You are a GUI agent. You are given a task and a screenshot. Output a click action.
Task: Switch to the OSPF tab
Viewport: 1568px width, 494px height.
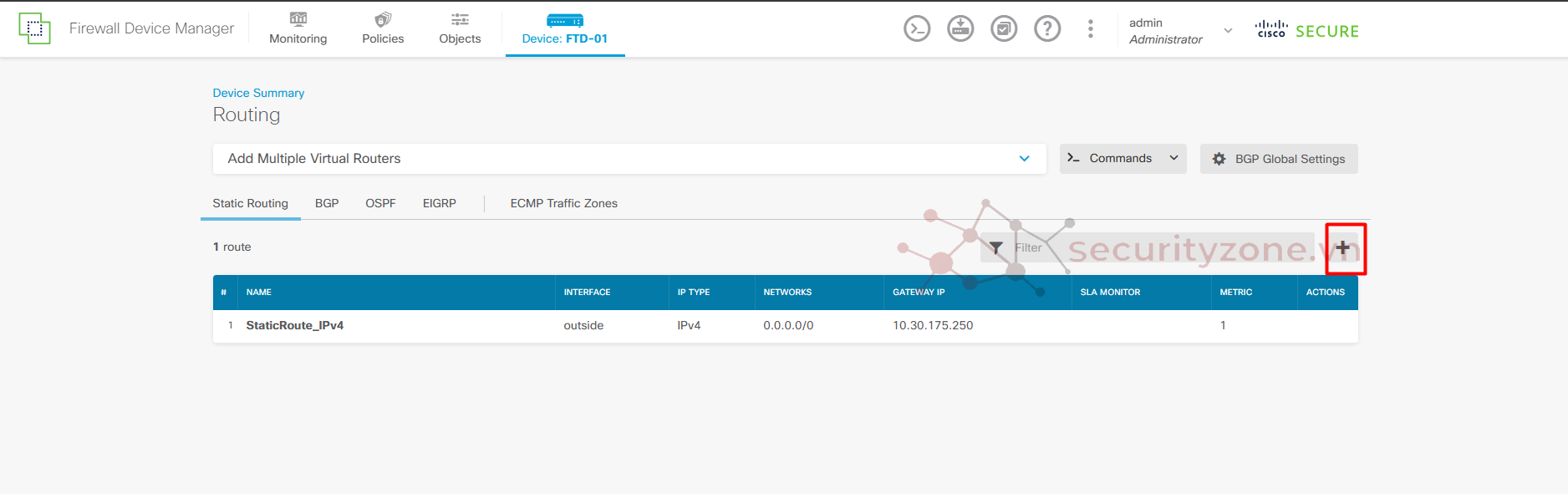[380, 203]
